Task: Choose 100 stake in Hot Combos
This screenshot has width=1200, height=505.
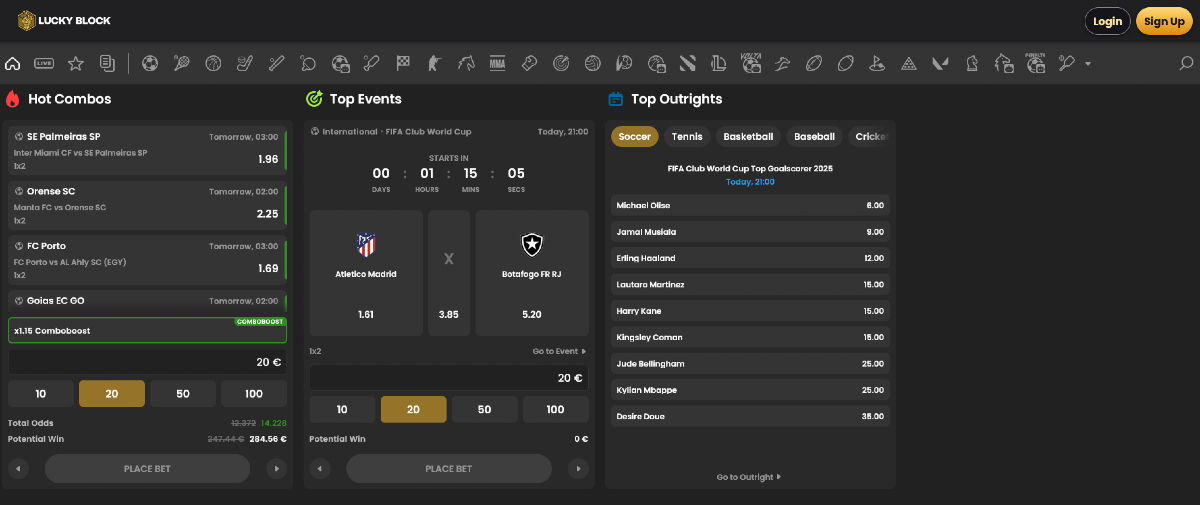Action: (254, 394)
